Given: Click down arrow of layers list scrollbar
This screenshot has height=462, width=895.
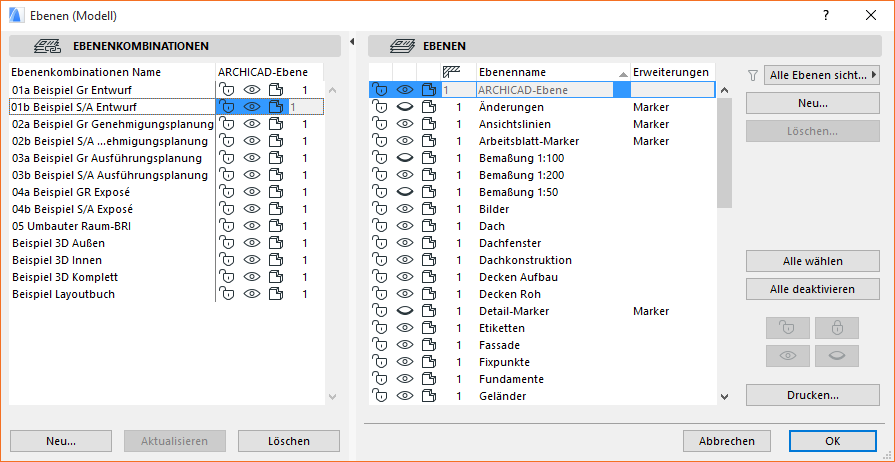Looking at the screenshot, I should pyautogui.click(x=724, y=396).
